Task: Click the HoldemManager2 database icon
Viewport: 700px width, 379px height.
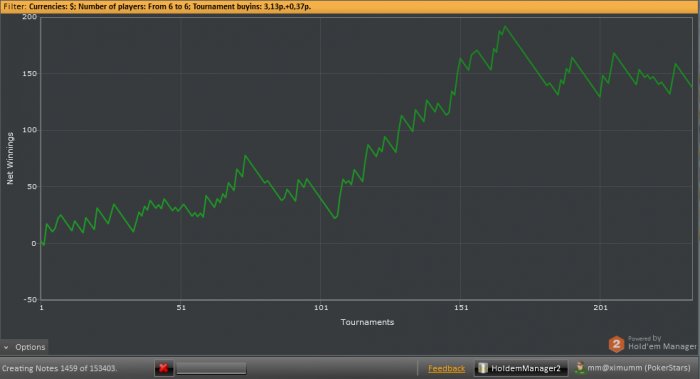Action: pos(483,368)
